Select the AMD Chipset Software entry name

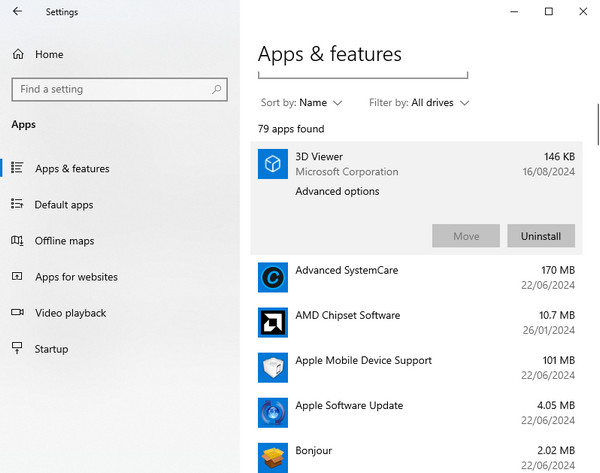(348, 315)
